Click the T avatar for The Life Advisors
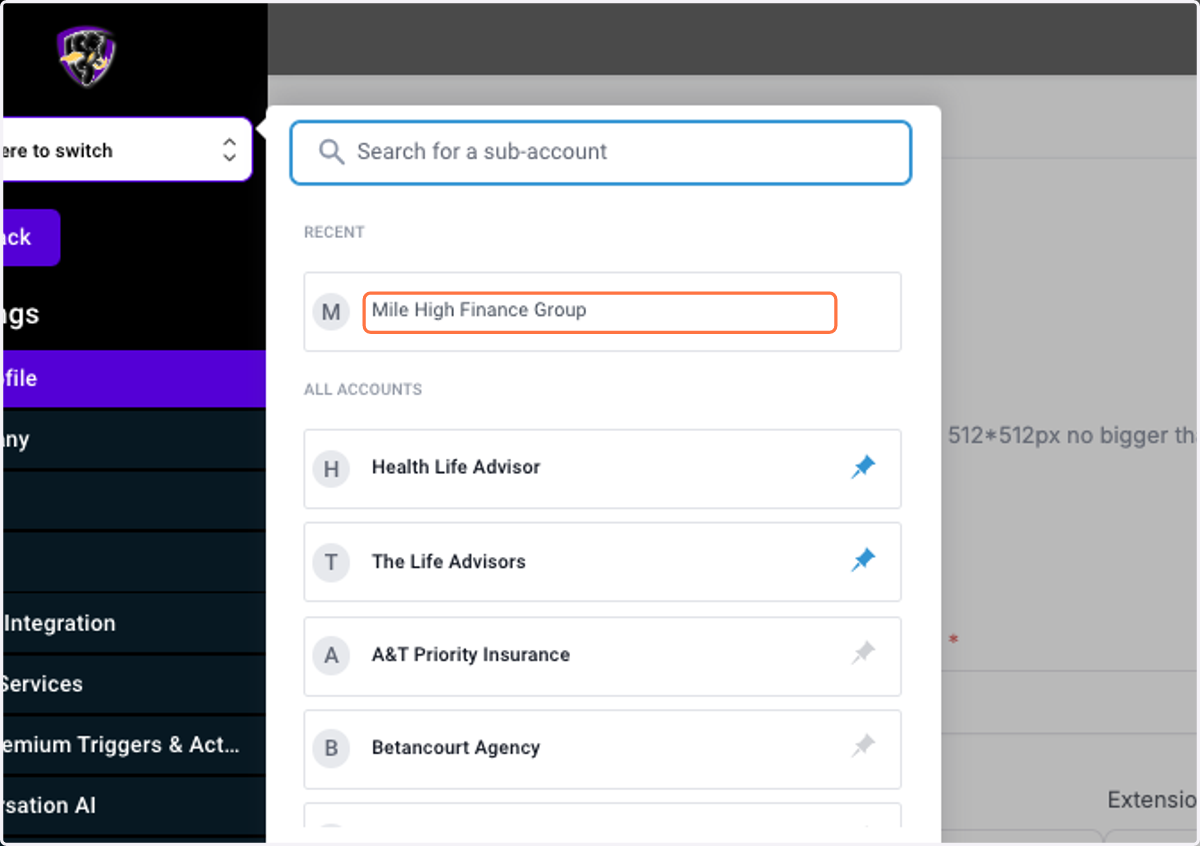Viewport: 1200px width, 846px height. click(331, 562)
